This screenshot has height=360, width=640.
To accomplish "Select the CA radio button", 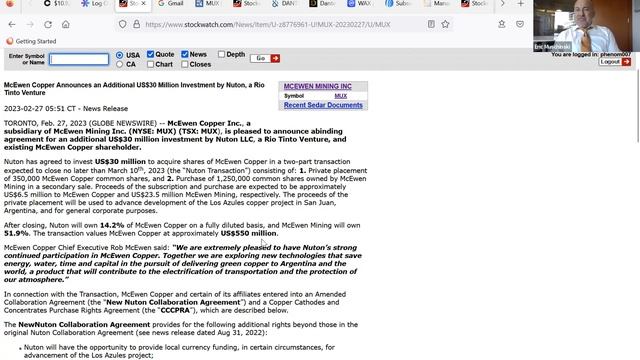I will tap(119, 64).
